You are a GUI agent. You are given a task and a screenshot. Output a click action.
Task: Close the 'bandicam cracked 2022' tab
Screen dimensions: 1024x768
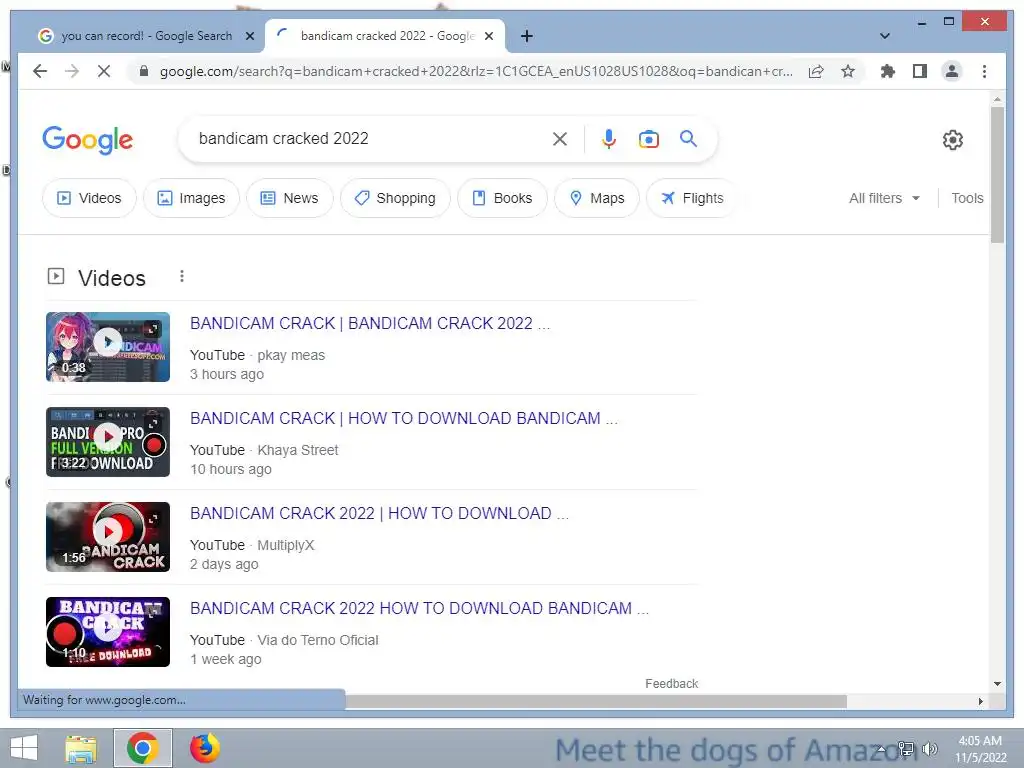point(488,36)
